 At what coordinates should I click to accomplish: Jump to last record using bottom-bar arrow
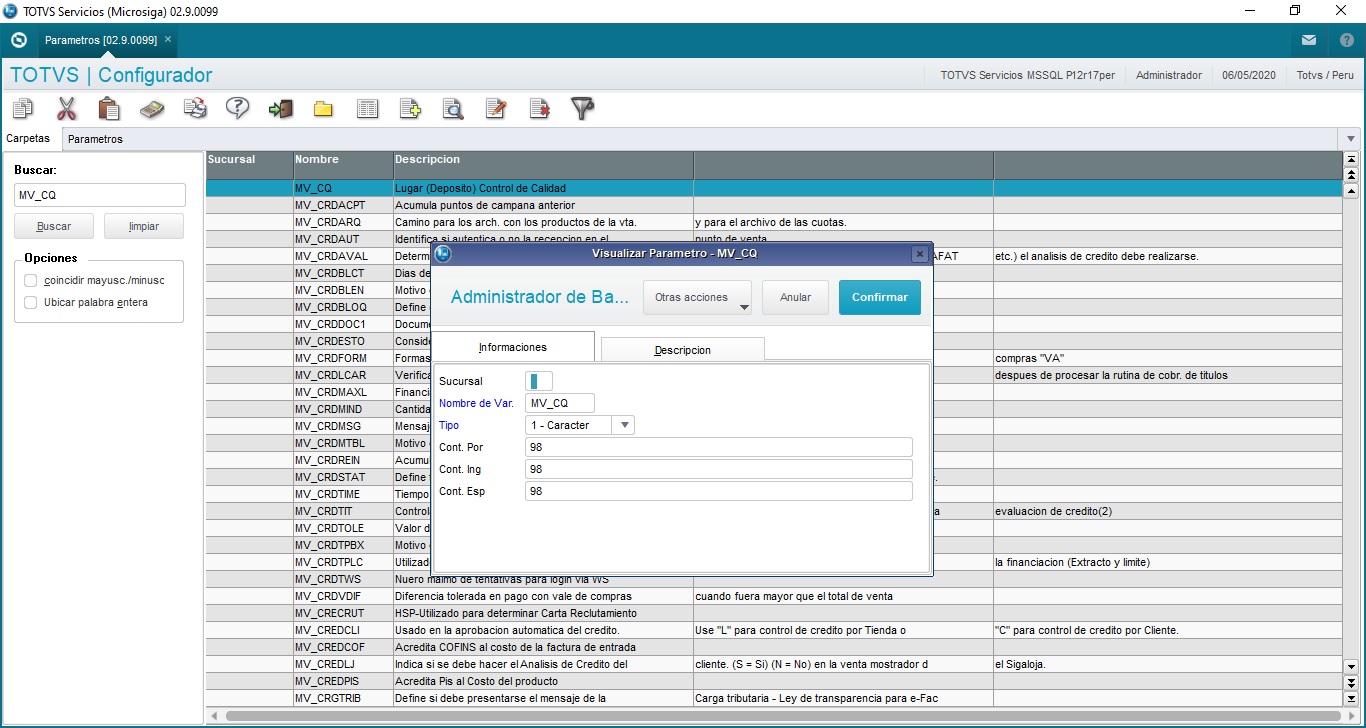(1351, 698)
